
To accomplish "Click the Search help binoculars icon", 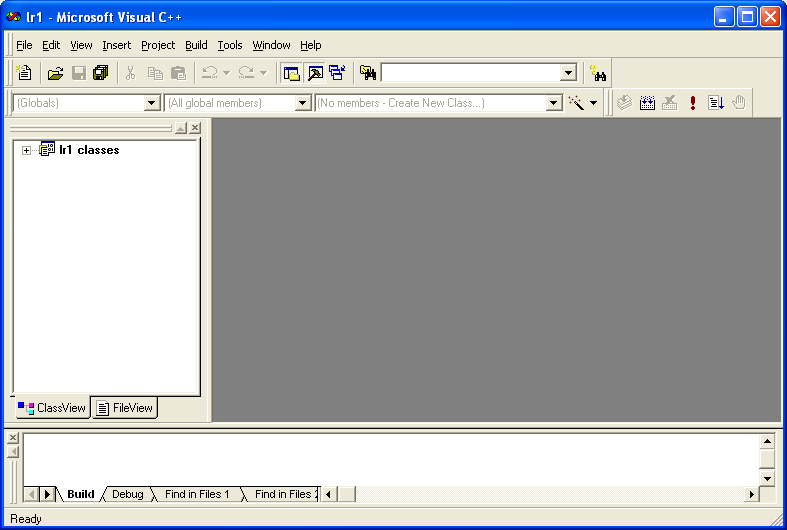I will [598, 73].
